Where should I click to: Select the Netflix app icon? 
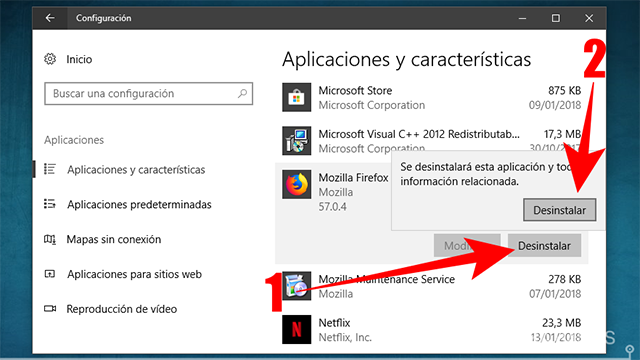[x=296, y=329]
